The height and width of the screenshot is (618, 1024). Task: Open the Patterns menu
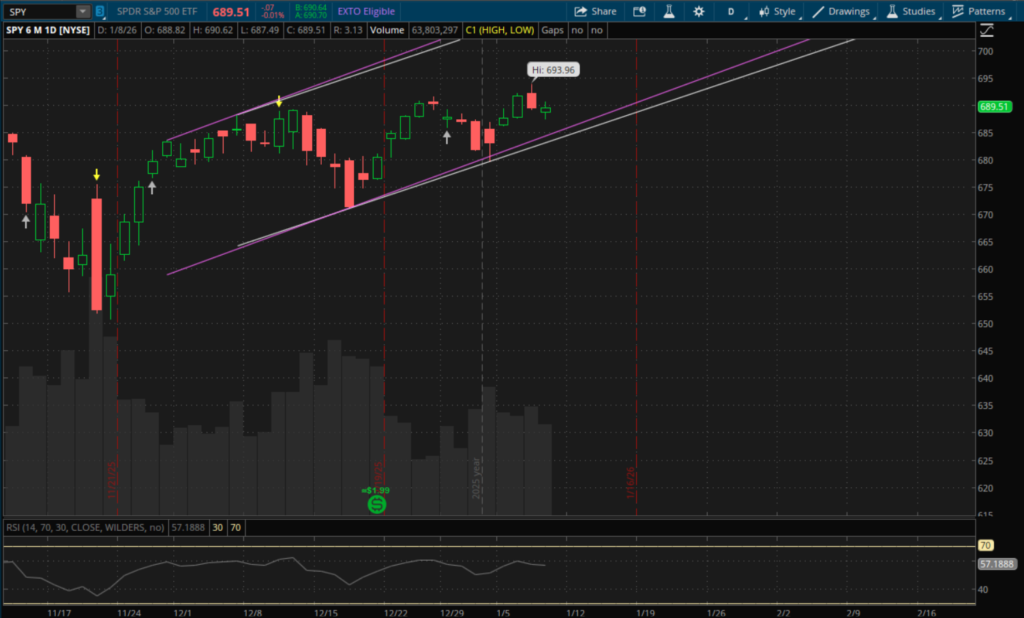(978, 11)
